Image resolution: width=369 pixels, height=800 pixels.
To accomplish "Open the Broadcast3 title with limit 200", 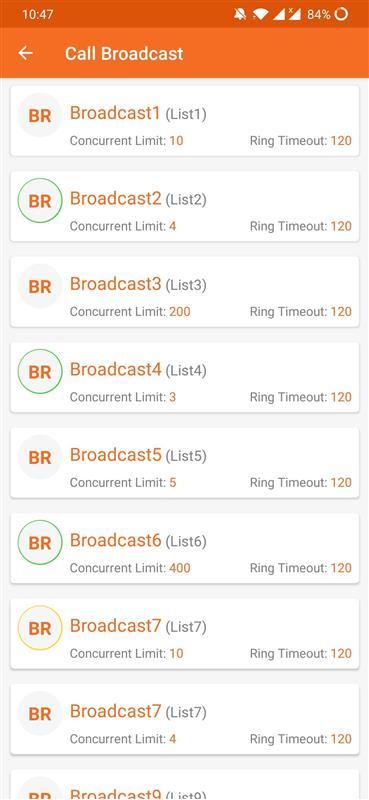I will (115, 284).
